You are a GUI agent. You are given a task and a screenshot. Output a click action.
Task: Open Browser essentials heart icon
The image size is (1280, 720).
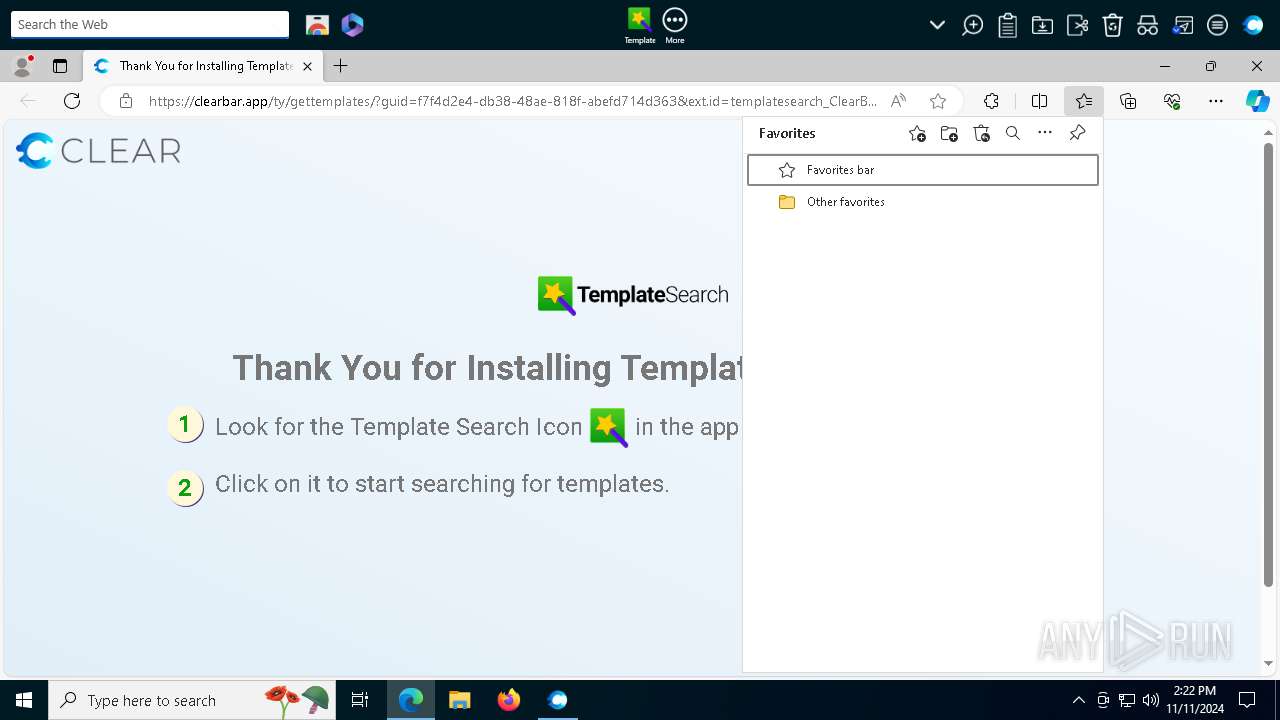tap(1172, 101)
